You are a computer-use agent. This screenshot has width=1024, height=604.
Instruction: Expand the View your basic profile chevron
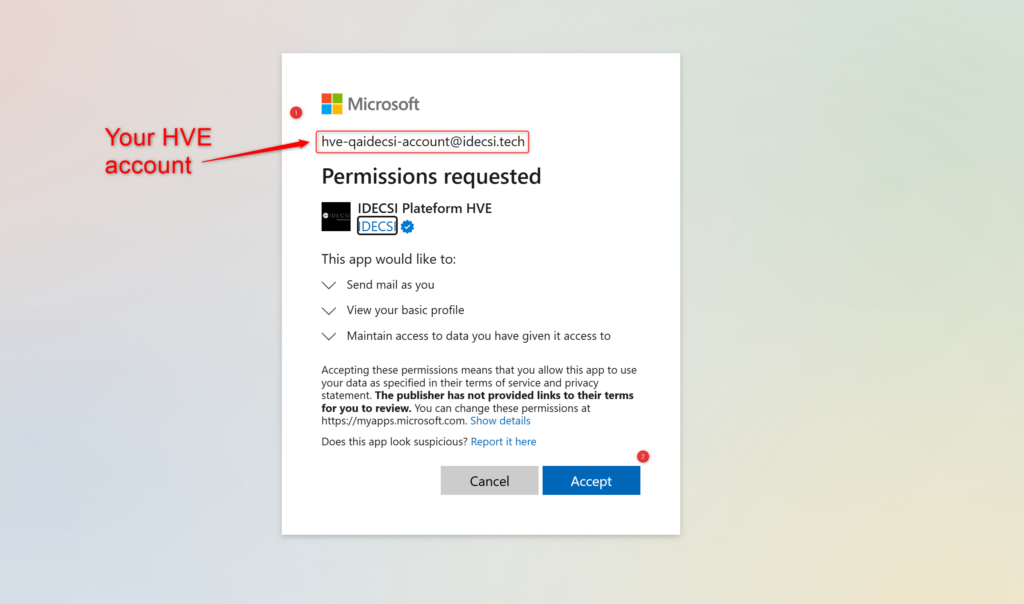coord(329,311)
